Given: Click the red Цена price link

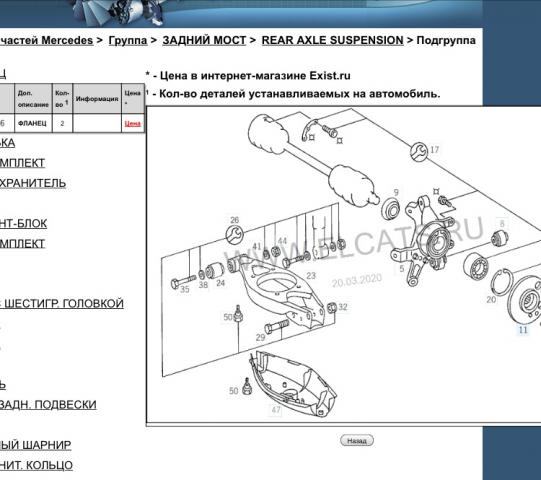Looking at the screenshot, I should pos(133,124).
